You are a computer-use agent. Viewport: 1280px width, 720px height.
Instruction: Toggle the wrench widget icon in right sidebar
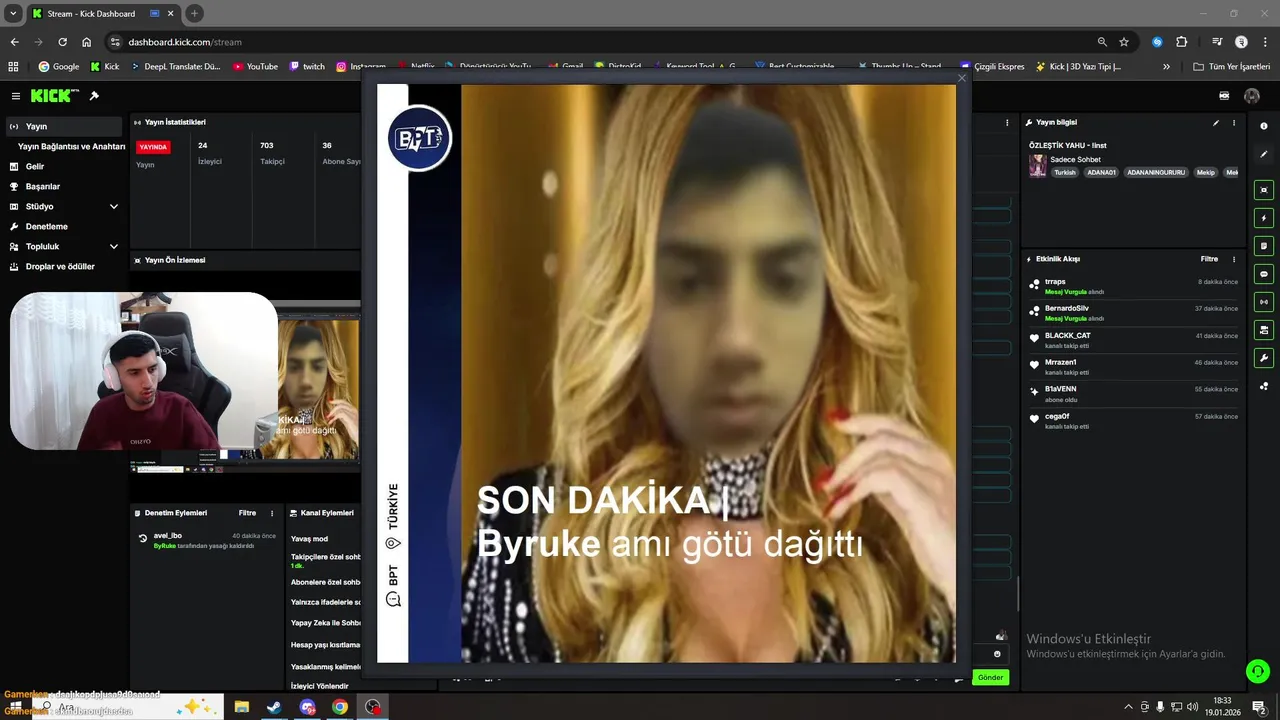click(x=1264, y=358)
